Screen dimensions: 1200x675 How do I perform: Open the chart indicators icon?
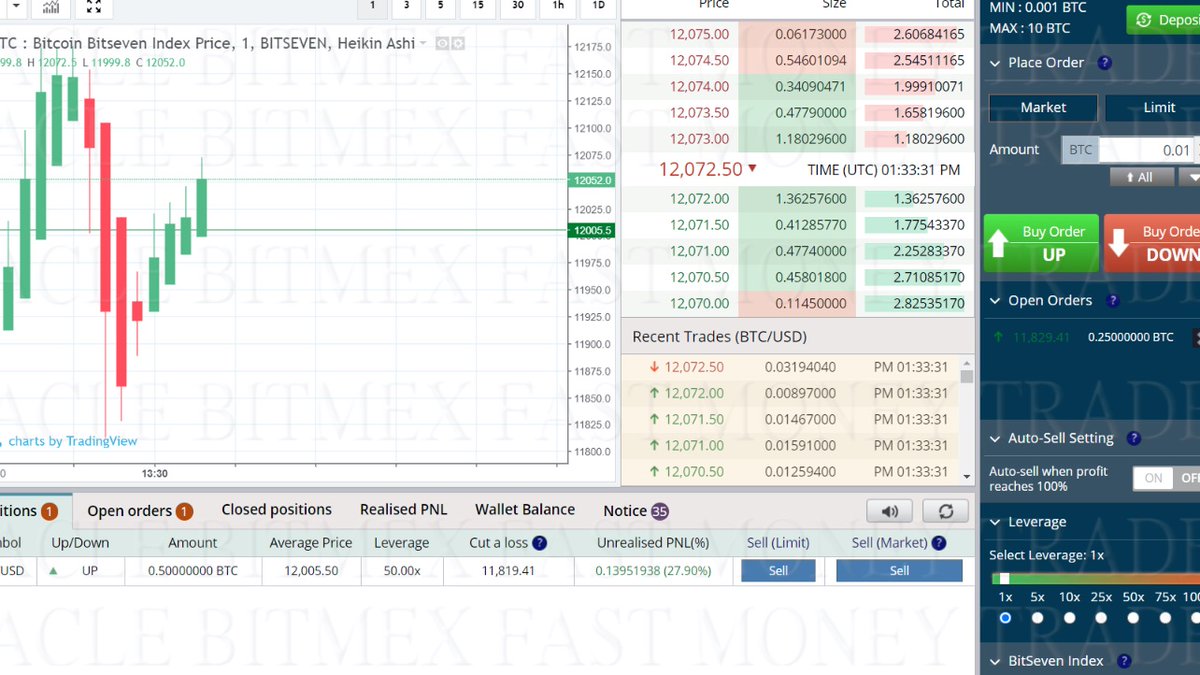point(50,7)
